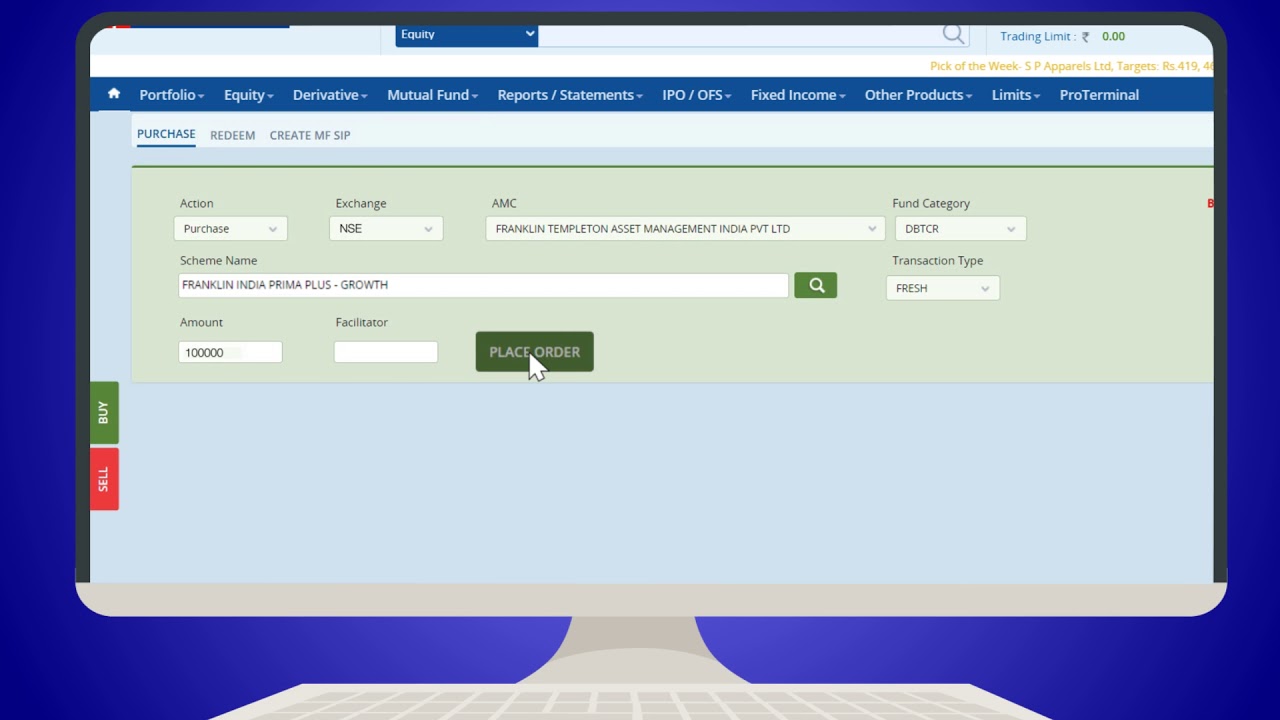Open the Equity menu in the navbar
Image resolution: width=1280 pixels, height=720 pixels.
click(249, 95)
